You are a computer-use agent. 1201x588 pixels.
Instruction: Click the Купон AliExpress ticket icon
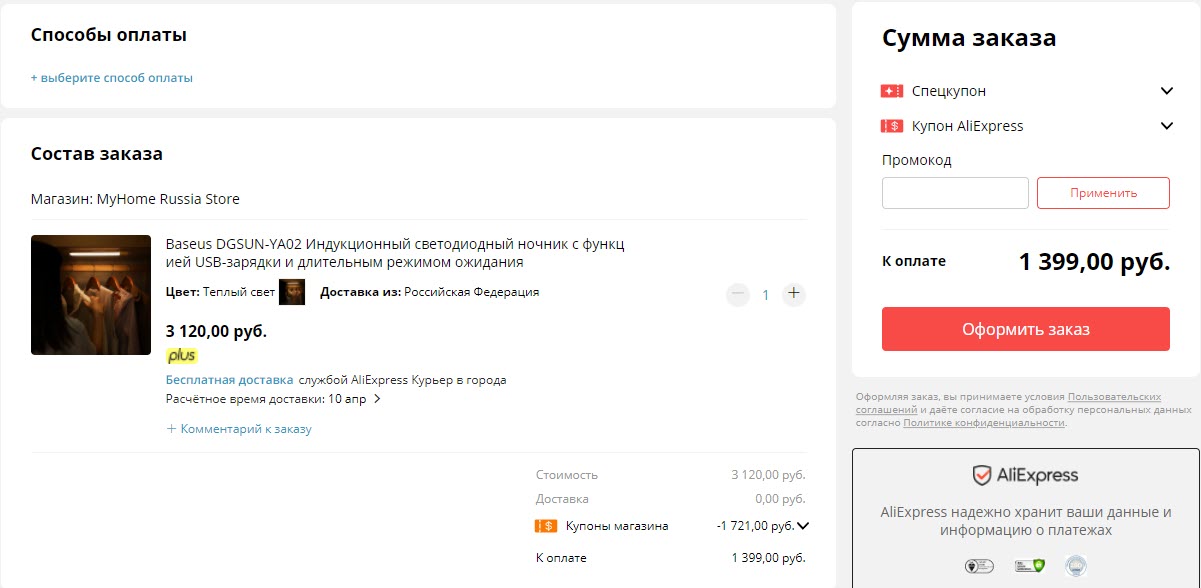[892, 126]
